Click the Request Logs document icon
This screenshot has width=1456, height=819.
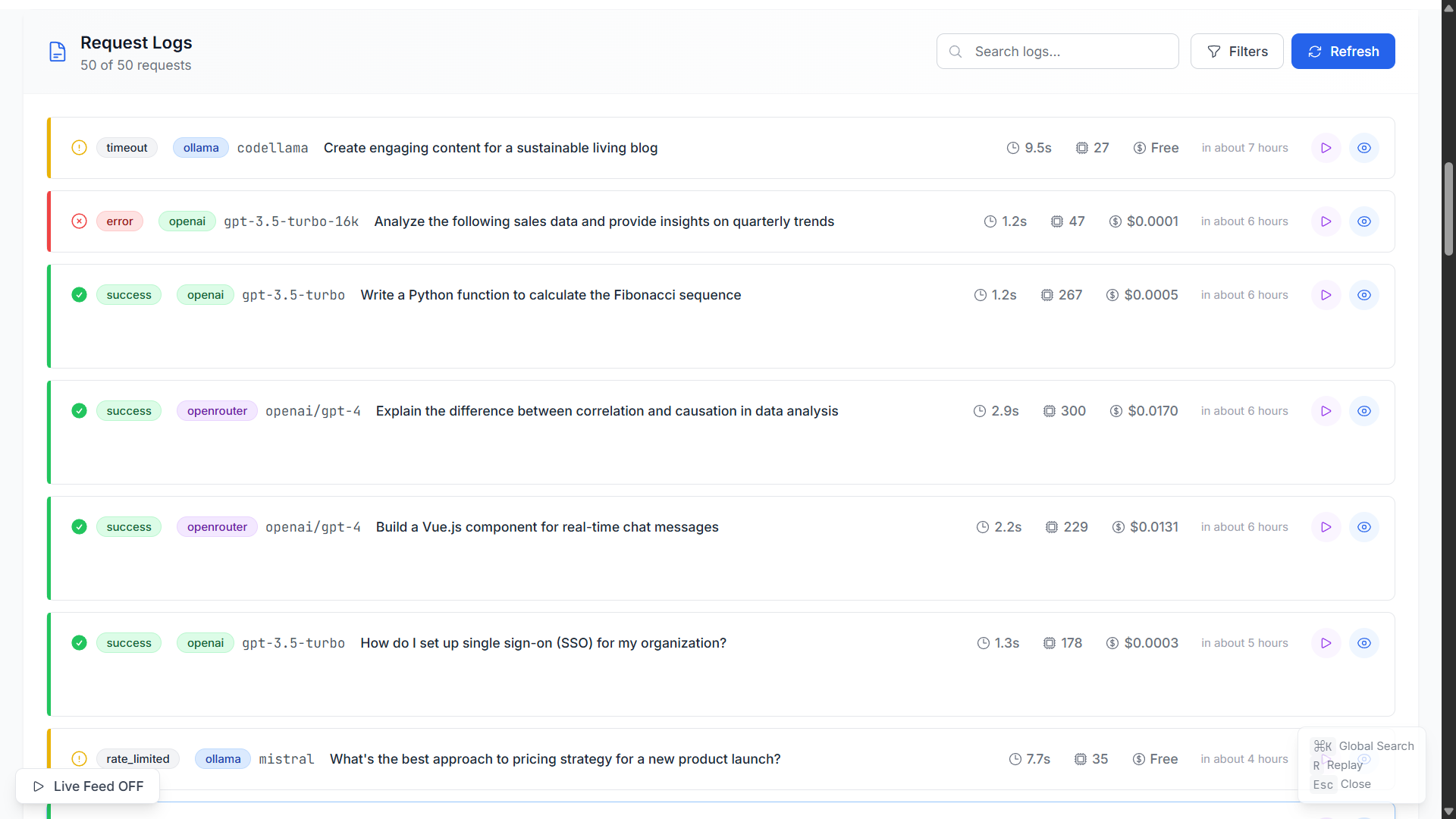(58, 52)
